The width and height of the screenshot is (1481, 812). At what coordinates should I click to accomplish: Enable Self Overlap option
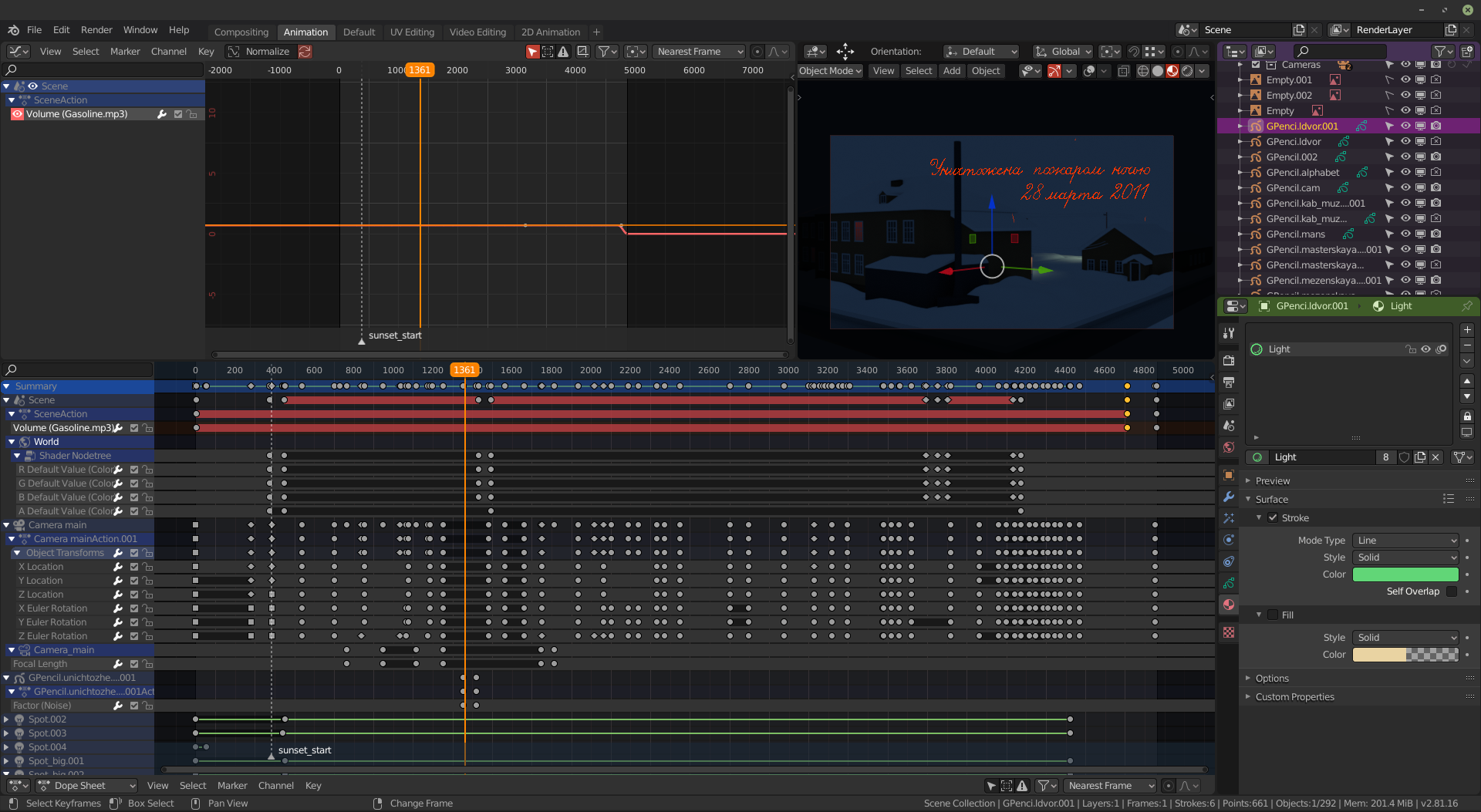point(1451,591)
